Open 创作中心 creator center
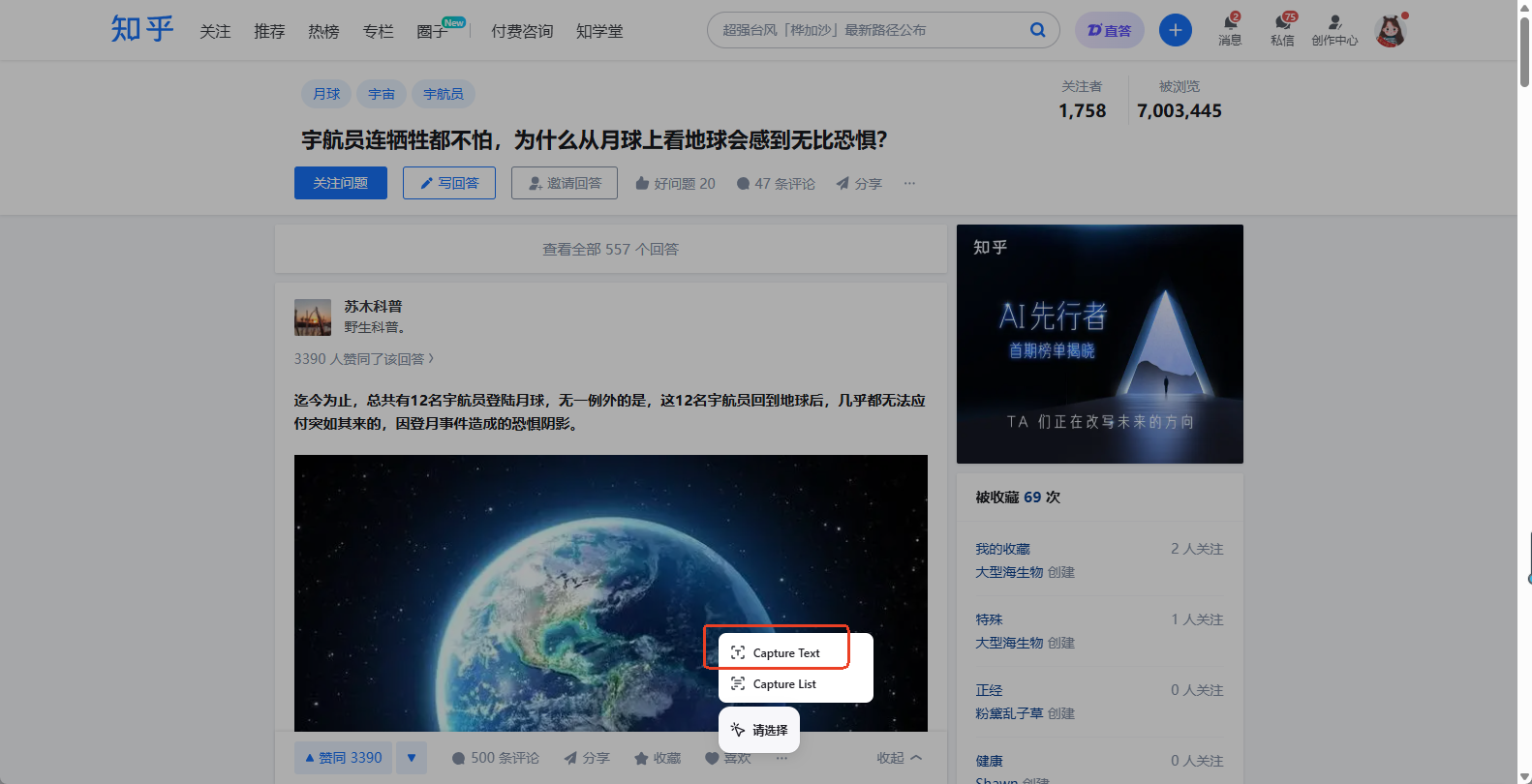Viewport: 1532px width, 784px height. tap(1334, 29)
